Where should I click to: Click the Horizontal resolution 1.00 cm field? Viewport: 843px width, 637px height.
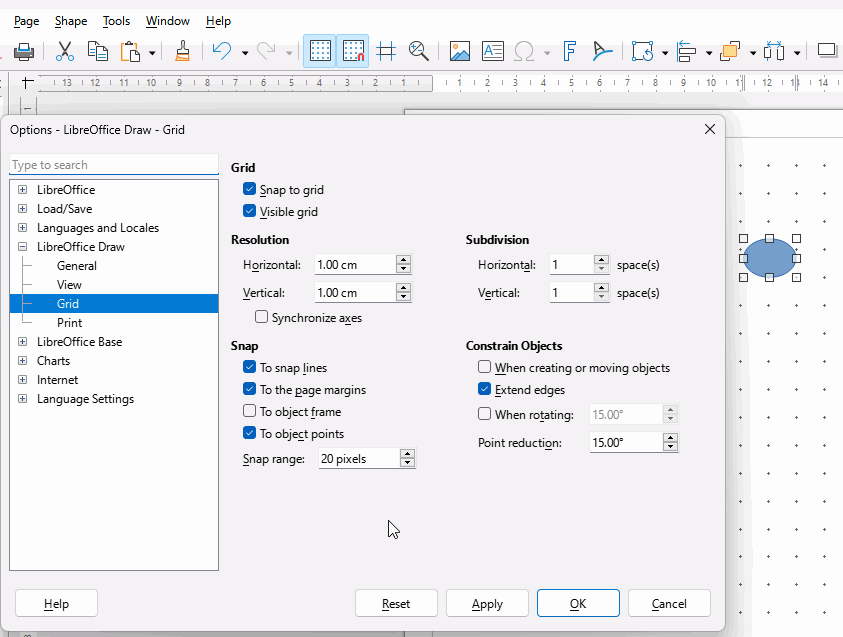355,264
